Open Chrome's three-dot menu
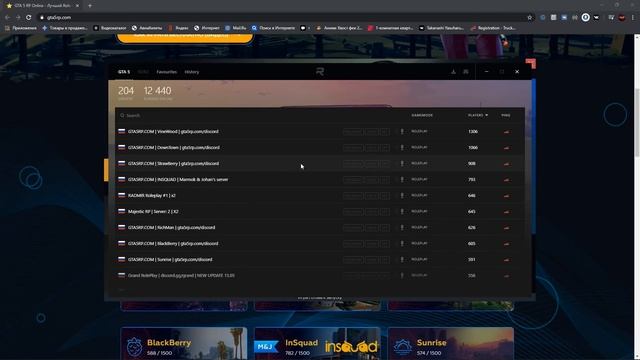Image resolution: width=640 pixels, height=360 pixels. pos(633,17)
